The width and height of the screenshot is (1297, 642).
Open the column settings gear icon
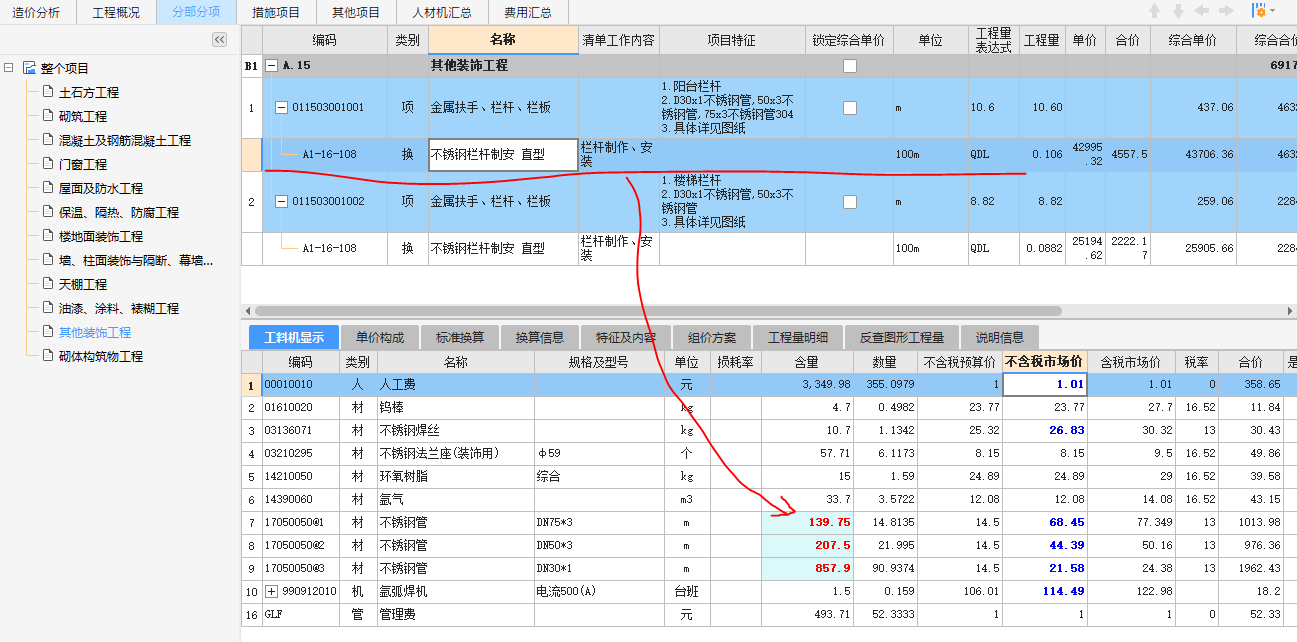coord(1258,11)
